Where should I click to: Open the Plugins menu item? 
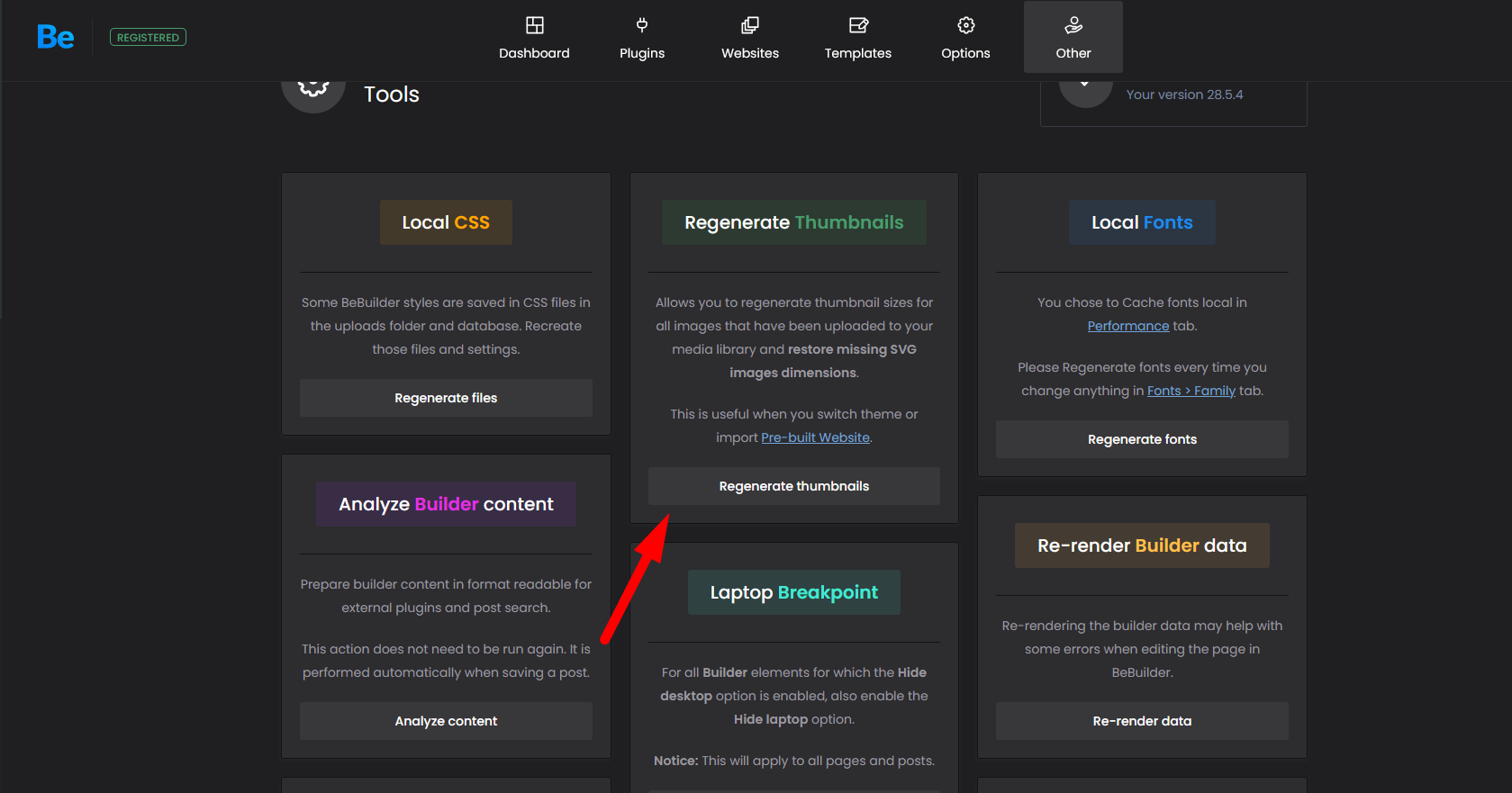coord(642,37)
